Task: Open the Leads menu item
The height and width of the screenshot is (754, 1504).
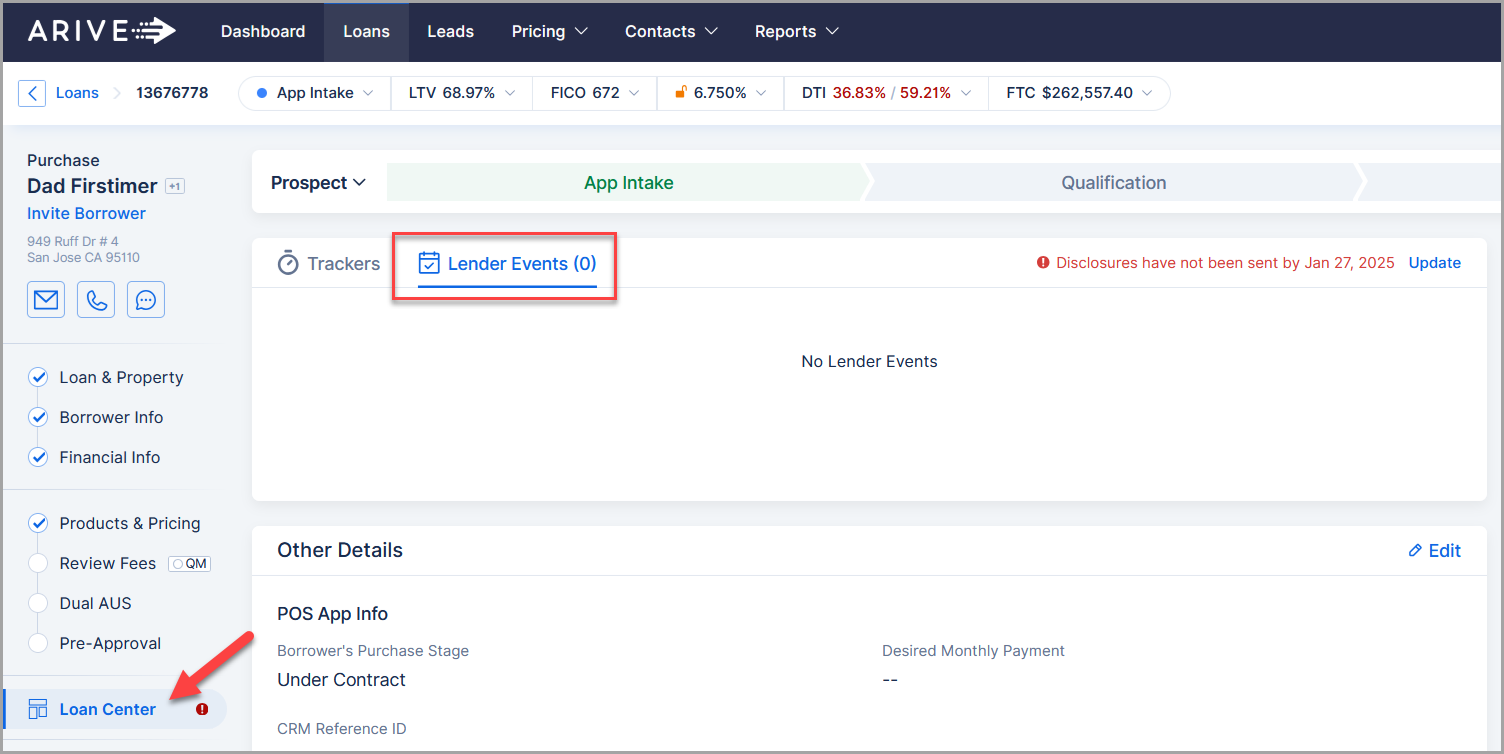Action: [x=450, y=31]
